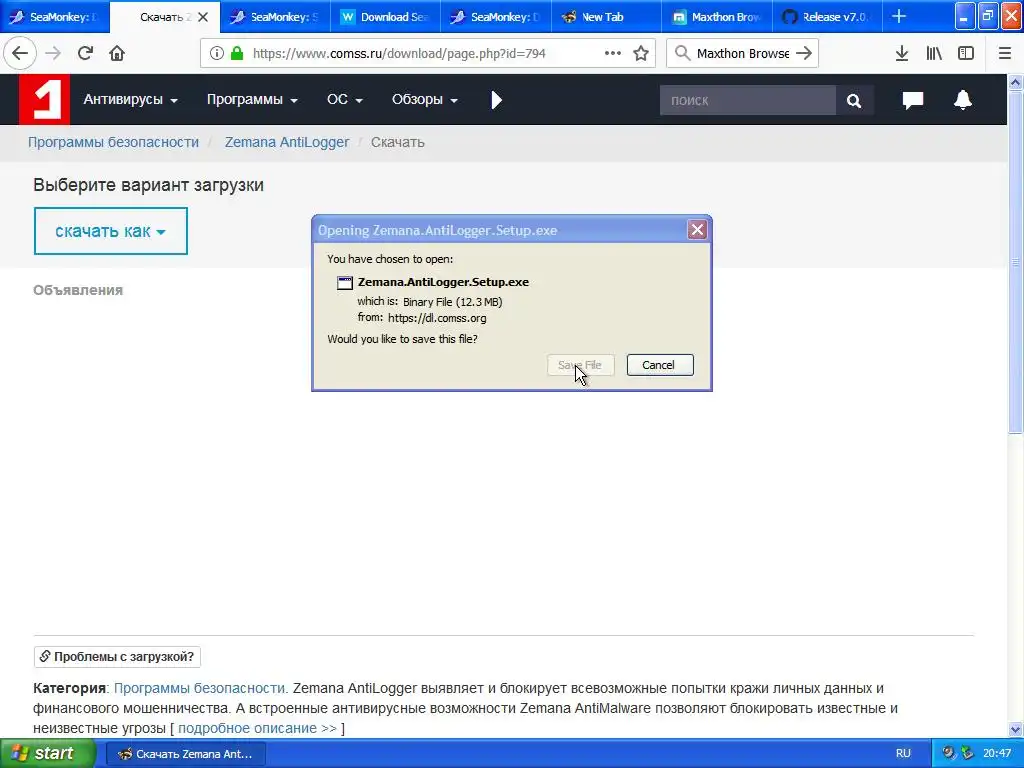Open подробное описание >> link
The image size is (1024, 768).
(x=257, y=728)
